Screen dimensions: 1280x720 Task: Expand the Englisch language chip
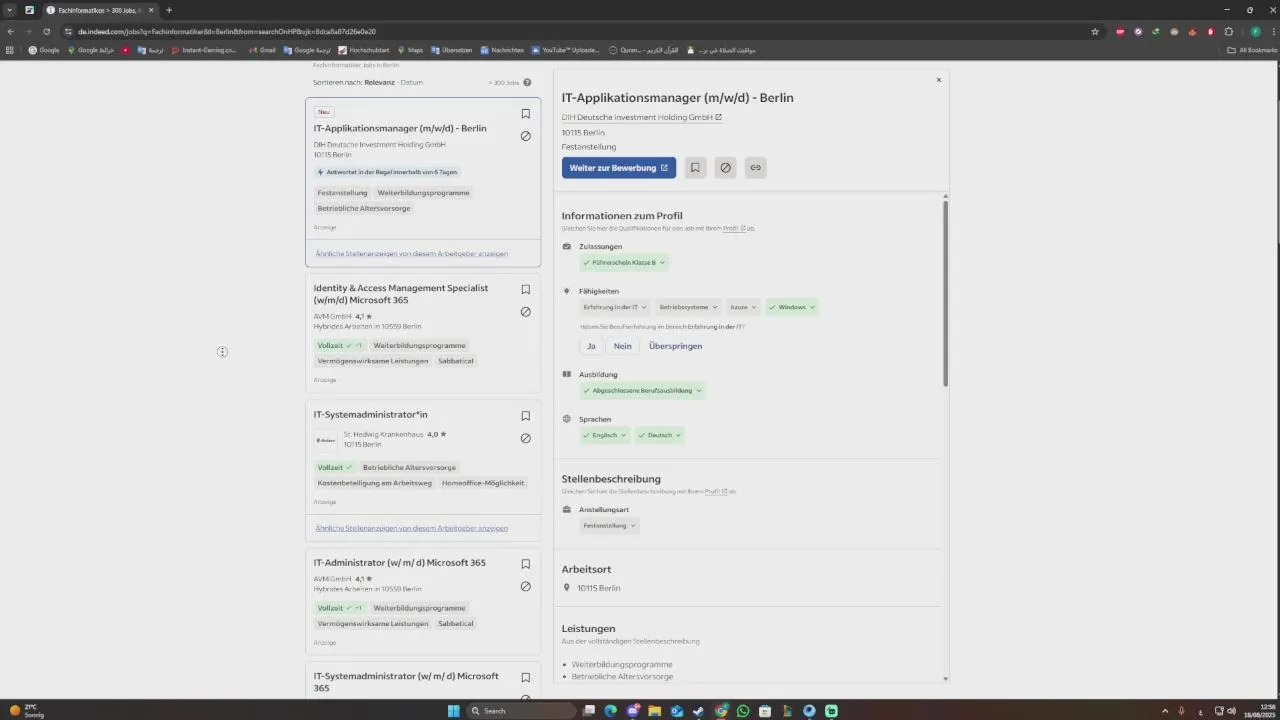click(x=605, y=436)
